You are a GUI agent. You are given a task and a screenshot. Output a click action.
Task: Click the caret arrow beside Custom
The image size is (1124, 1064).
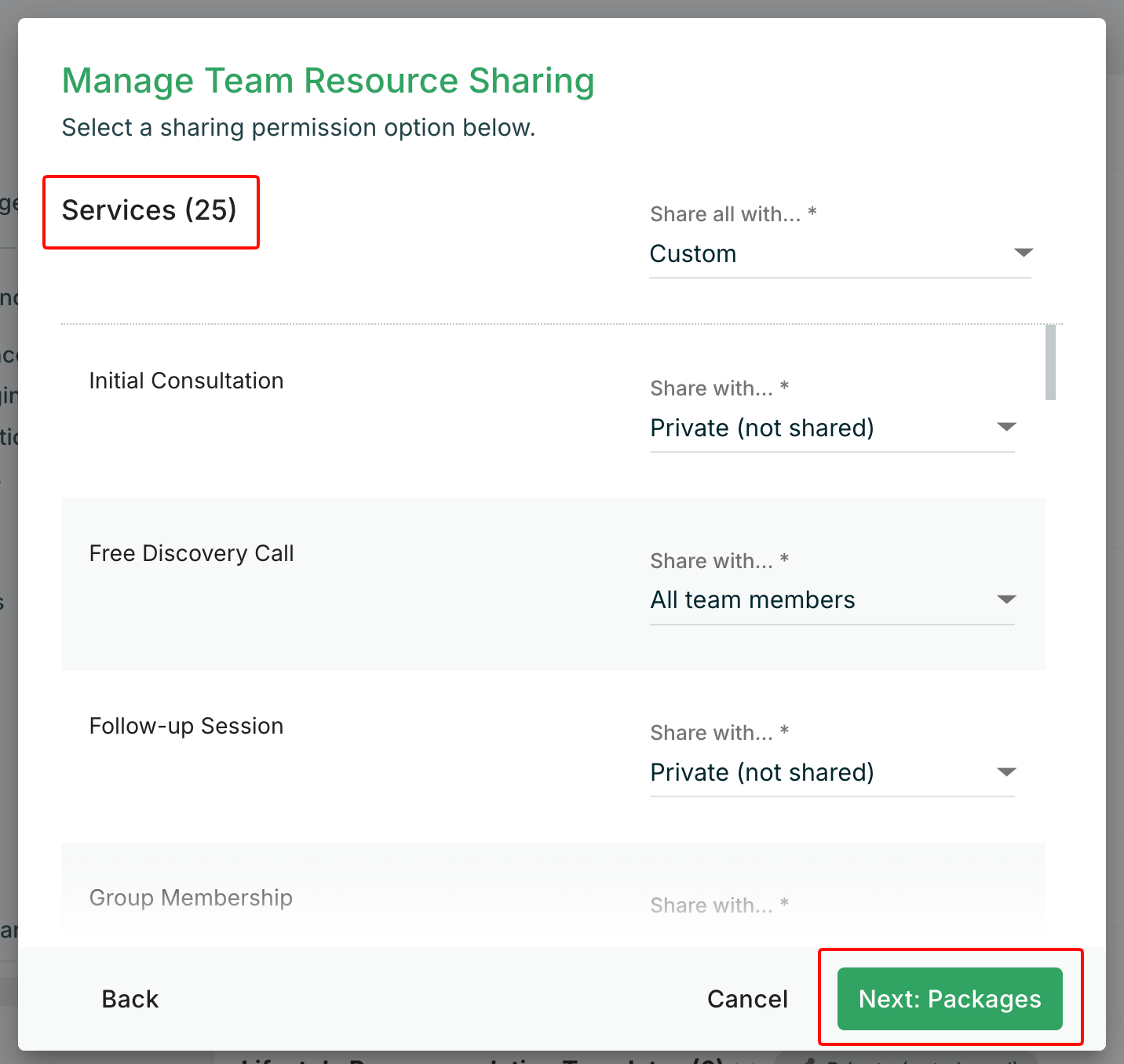coord(1023,253)
